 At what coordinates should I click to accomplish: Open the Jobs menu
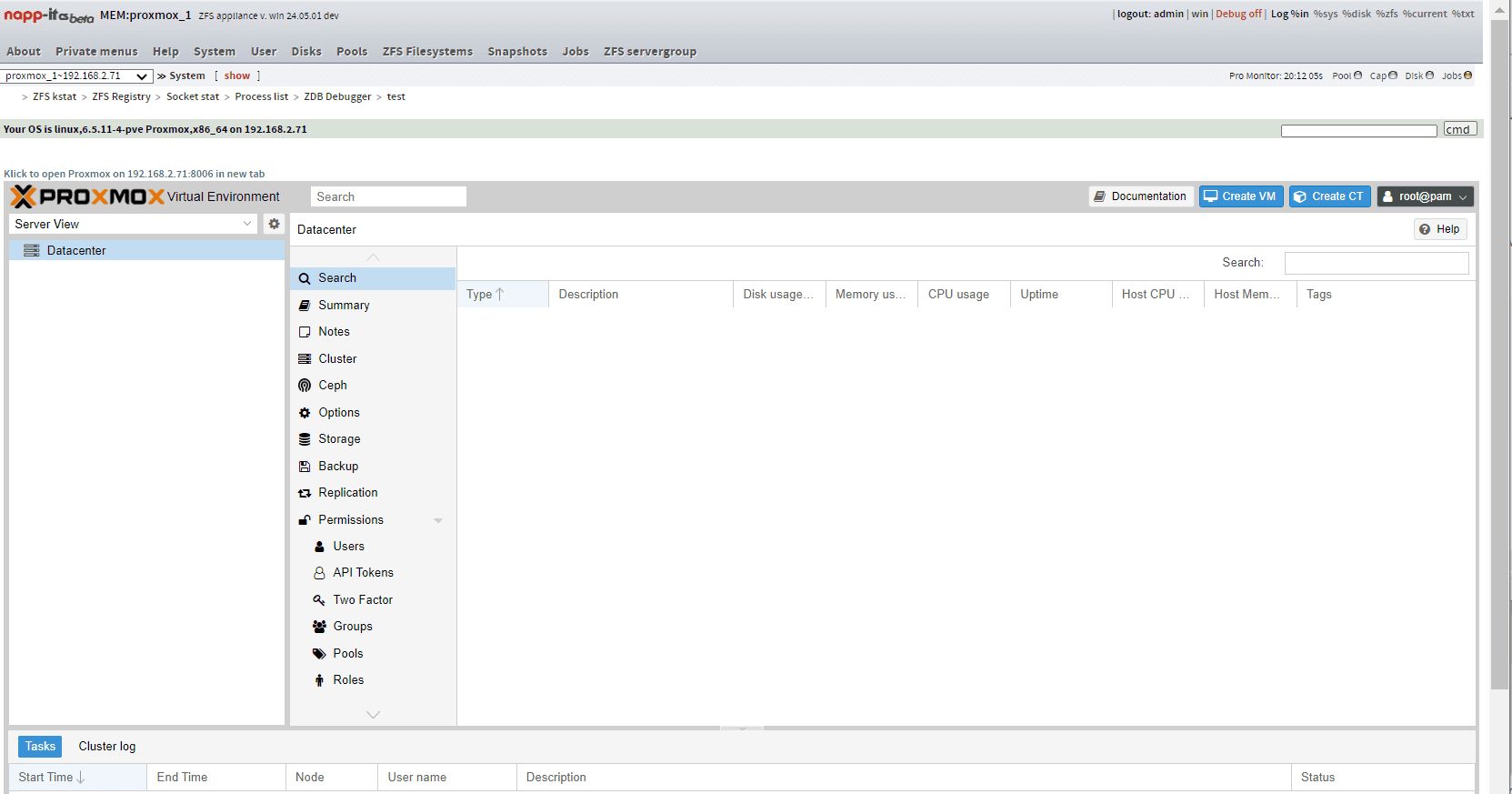click(576, 52)
